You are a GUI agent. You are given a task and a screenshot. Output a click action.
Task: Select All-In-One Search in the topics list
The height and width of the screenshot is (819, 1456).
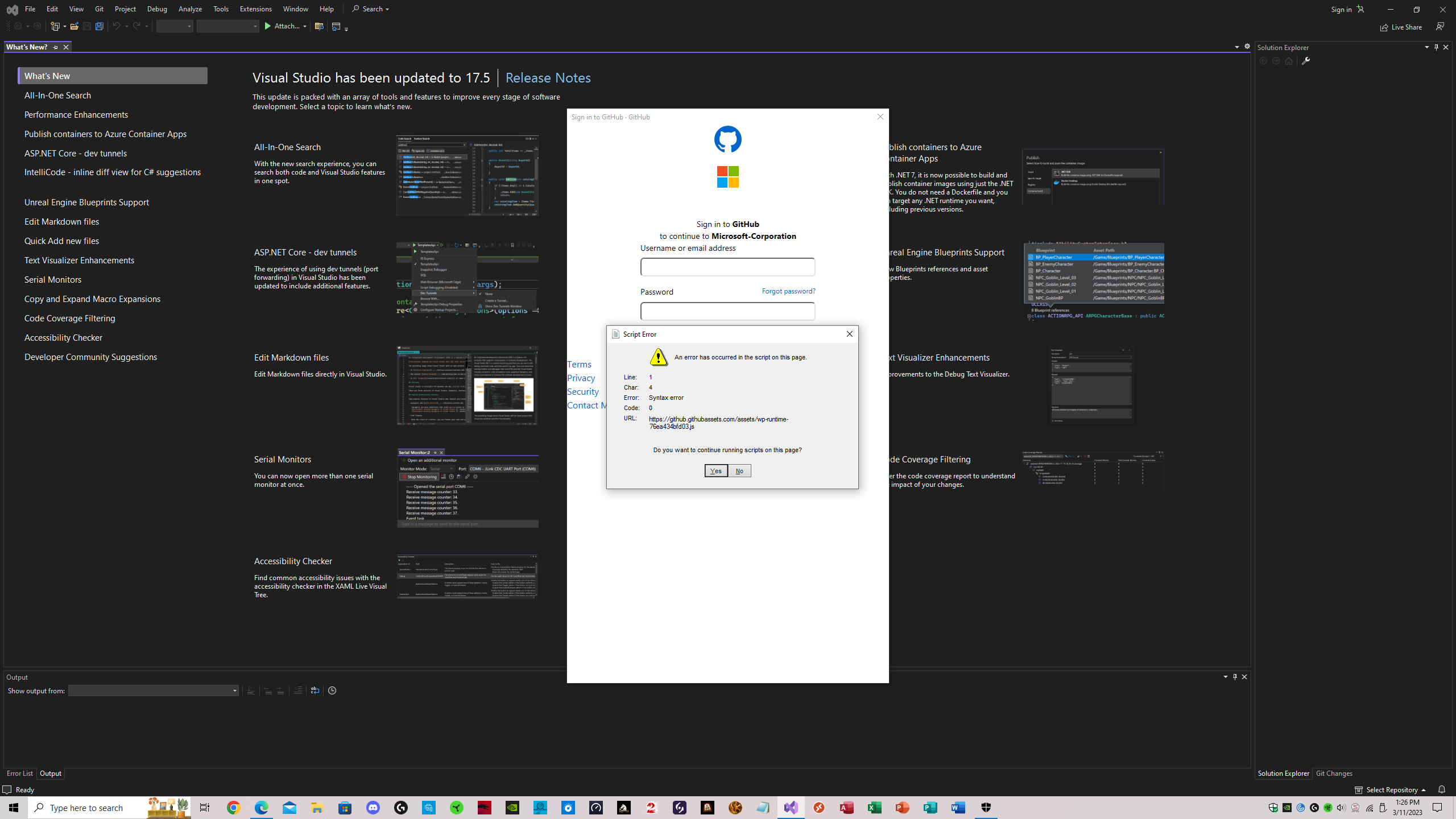coord(57,96)
